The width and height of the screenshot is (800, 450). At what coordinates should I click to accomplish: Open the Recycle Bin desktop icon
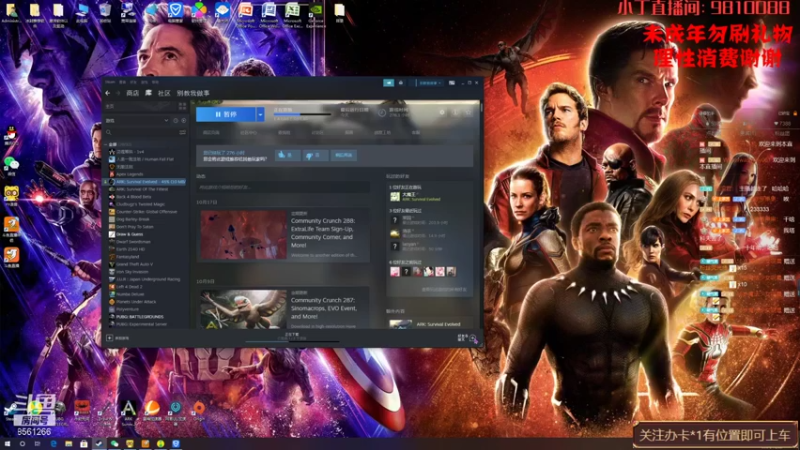click(105, 13)
